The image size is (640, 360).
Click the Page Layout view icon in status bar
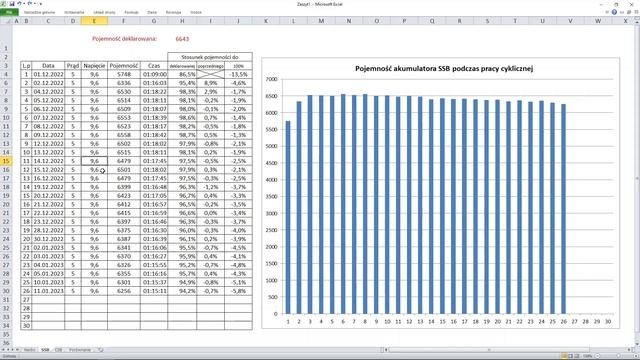pyautogui.click(x=571, y=356)
